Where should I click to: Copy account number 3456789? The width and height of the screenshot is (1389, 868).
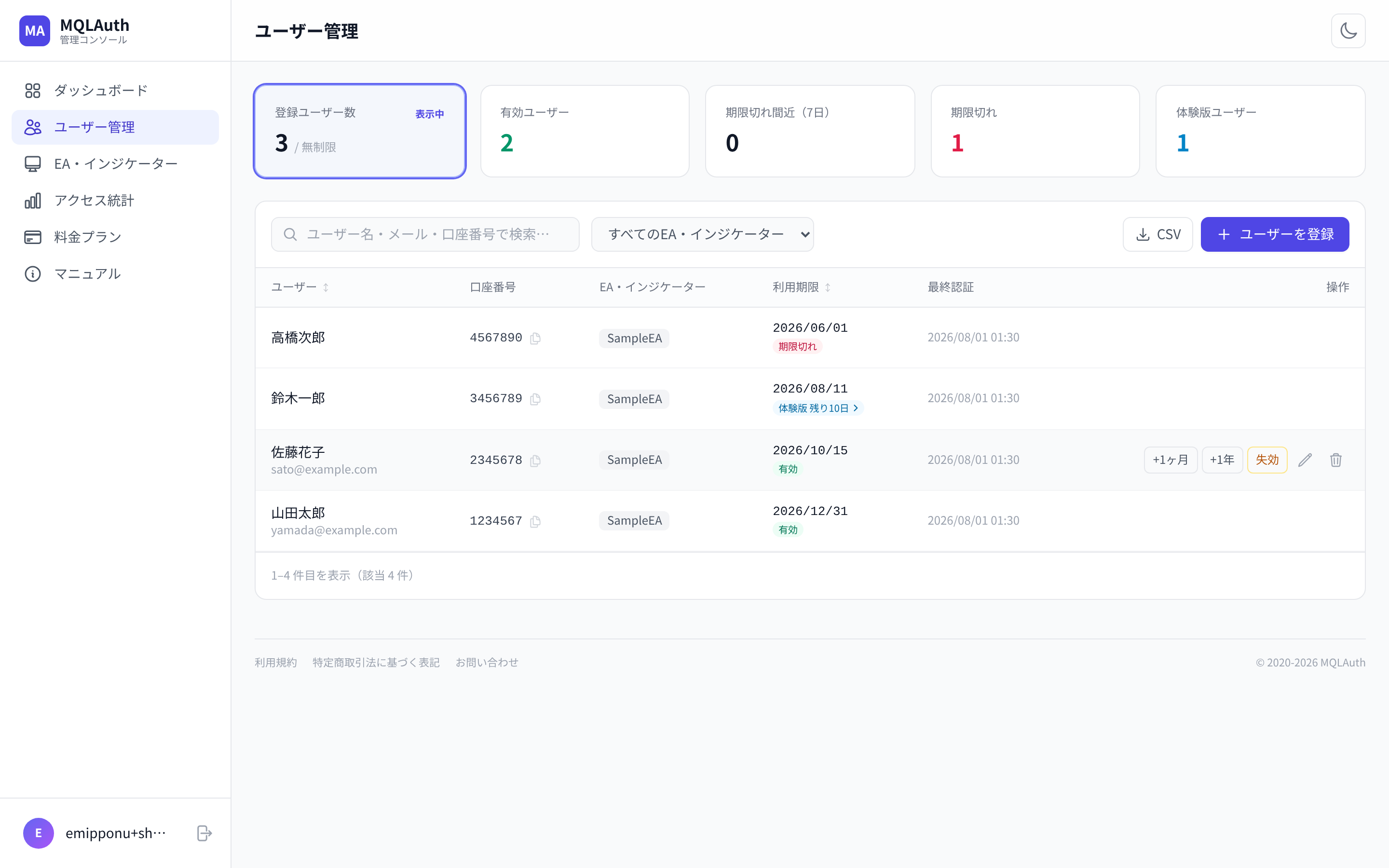coord(535,399)
